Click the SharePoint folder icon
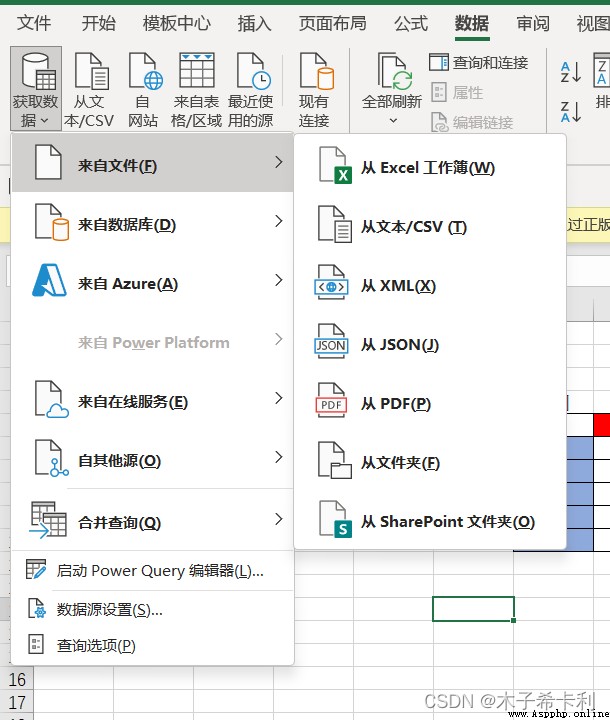The height and width of the screenshot is (720, 610). coord(335,519)
